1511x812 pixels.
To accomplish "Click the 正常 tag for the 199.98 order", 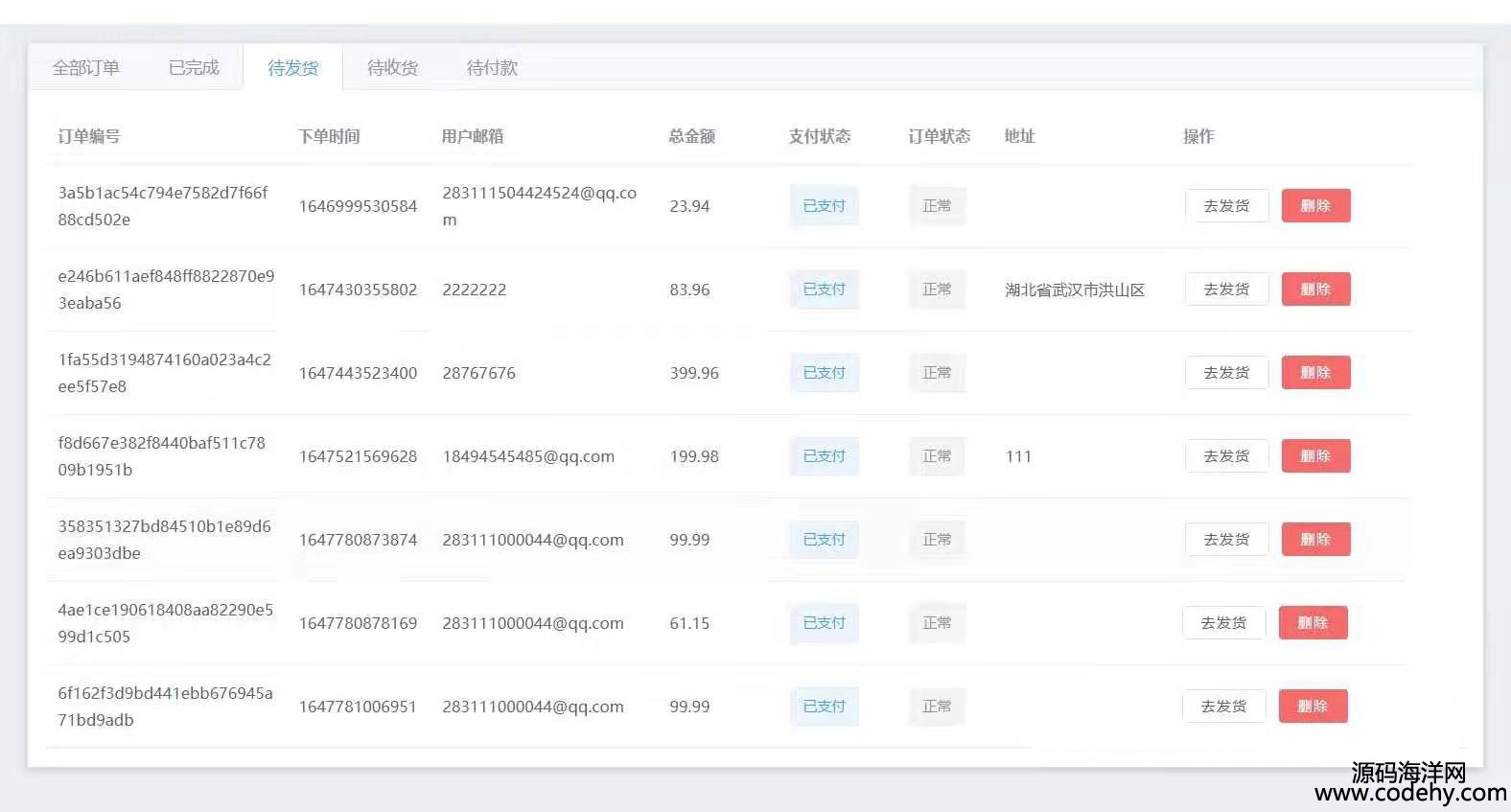I will [937, 456].
